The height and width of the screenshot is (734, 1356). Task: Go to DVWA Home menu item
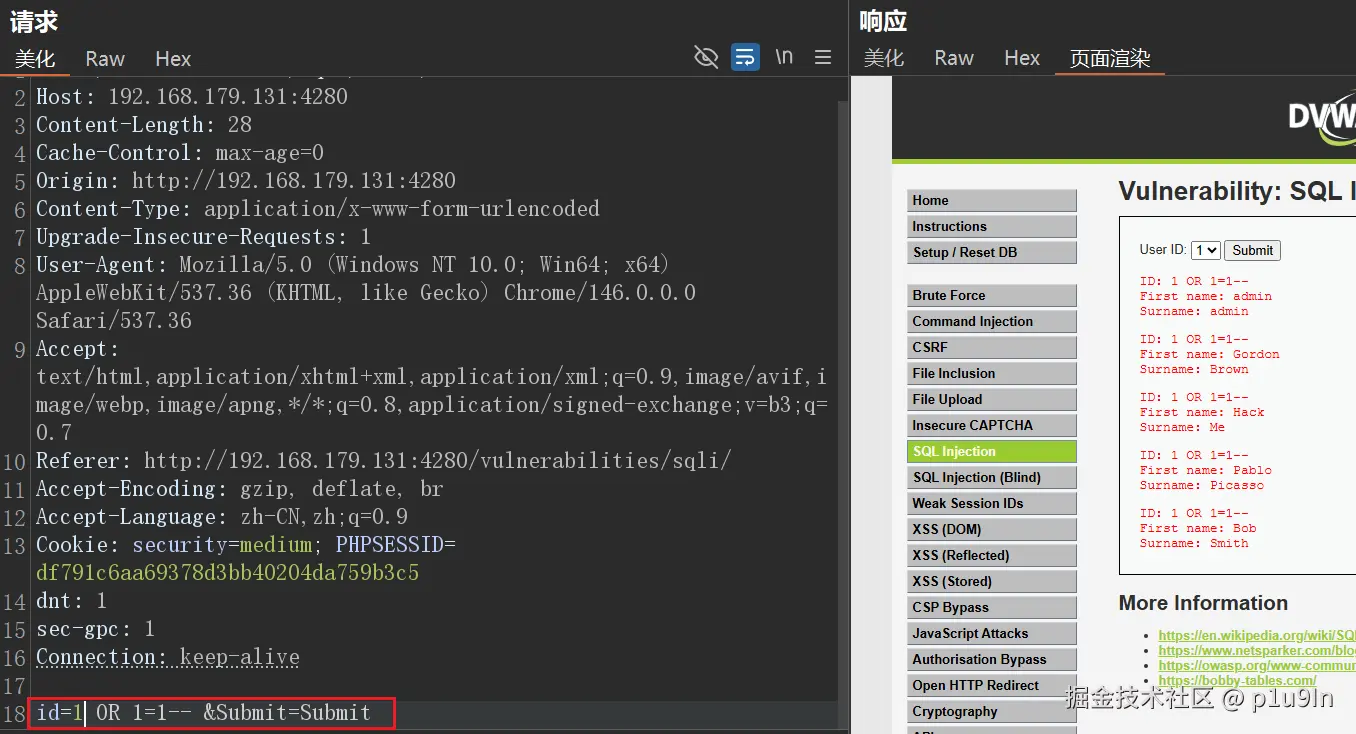[992, 200]
